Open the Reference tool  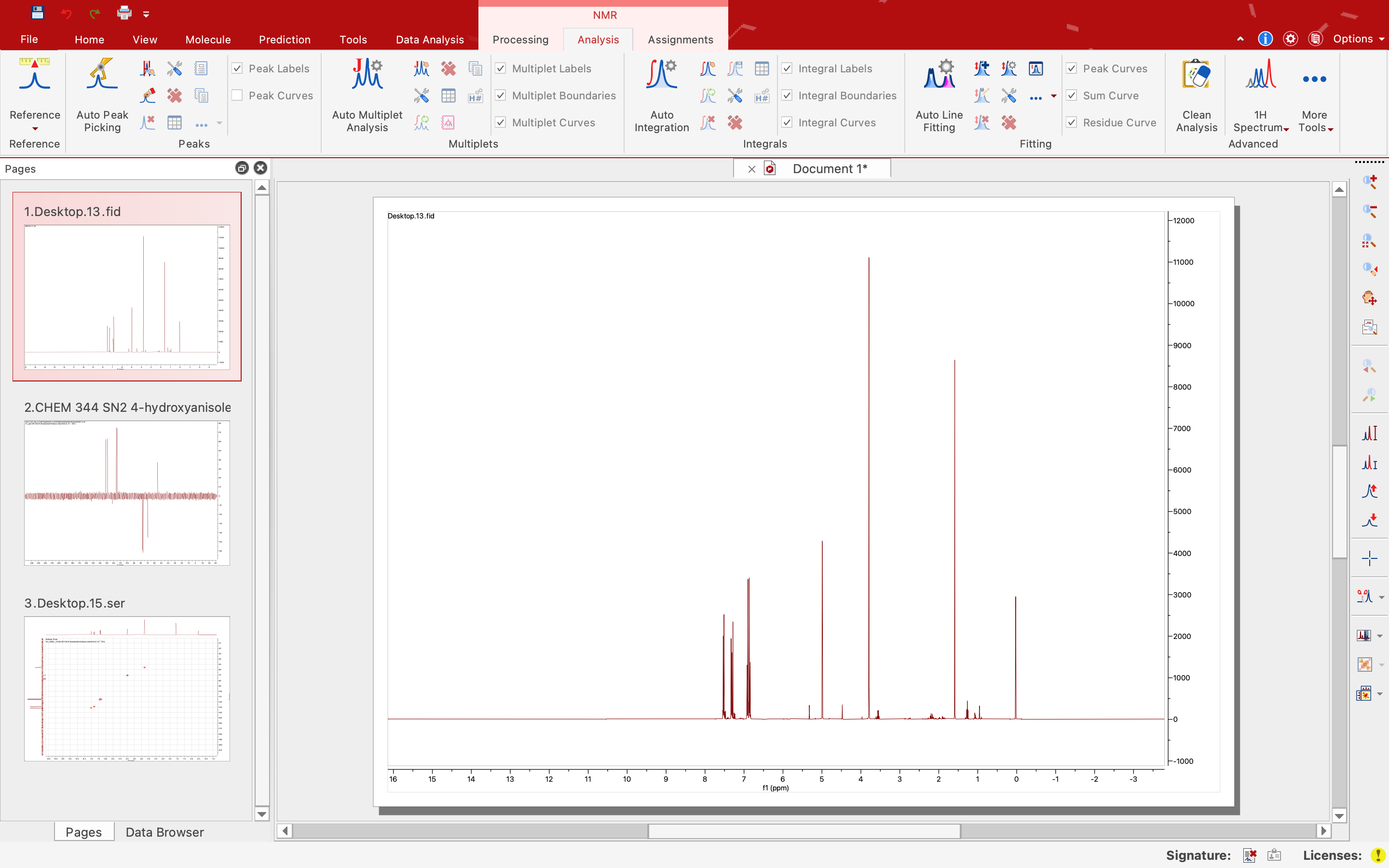pyautogui.click(x=34, y=92)
